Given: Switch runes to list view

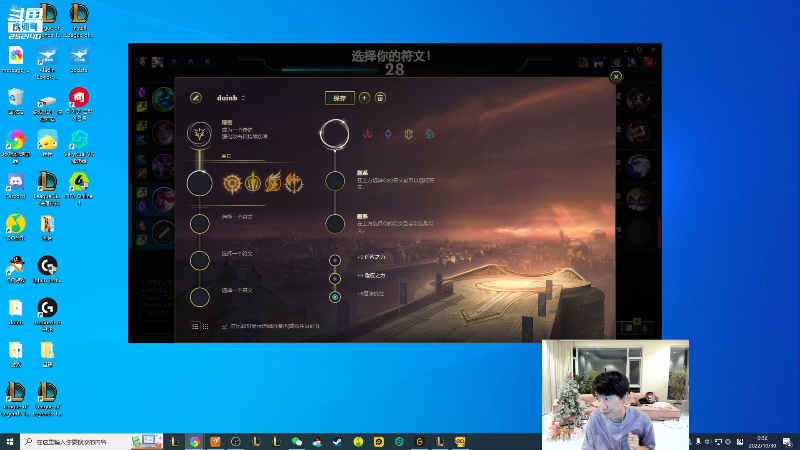Looking at the screenshot, I should point(195,326).
